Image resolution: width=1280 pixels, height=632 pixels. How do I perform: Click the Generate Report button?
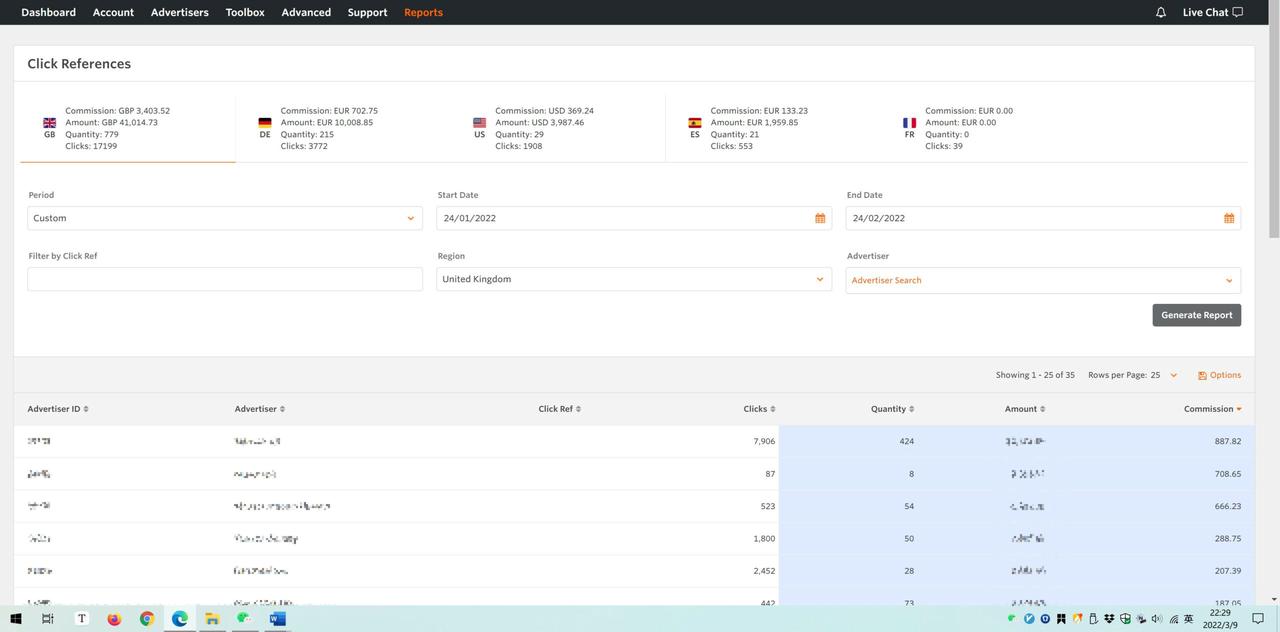click(x=1196, y=315)
